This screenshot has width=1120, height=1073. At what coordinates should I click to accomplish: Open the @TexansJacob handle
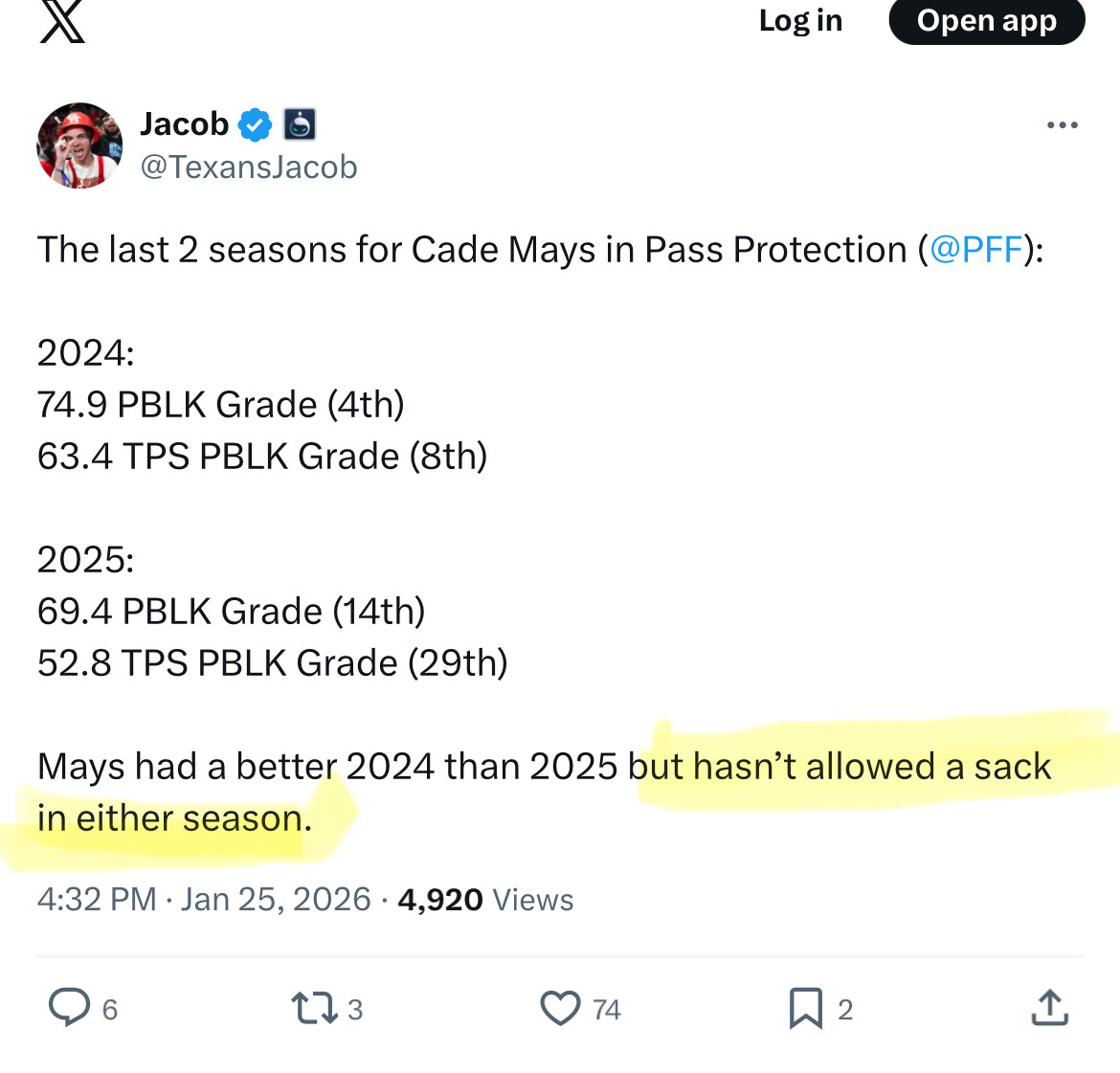click(x=249, y=168)
